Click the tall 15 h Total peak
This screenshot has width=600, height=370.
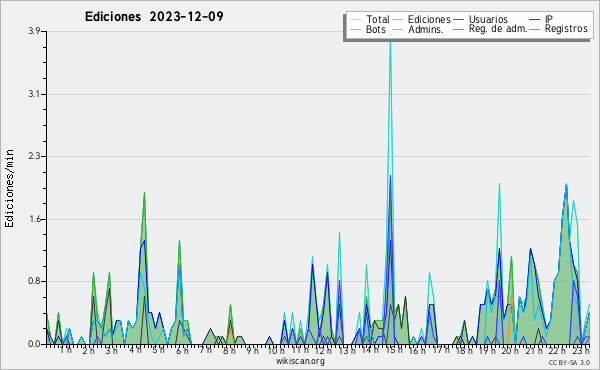click(x=390, y=42)
